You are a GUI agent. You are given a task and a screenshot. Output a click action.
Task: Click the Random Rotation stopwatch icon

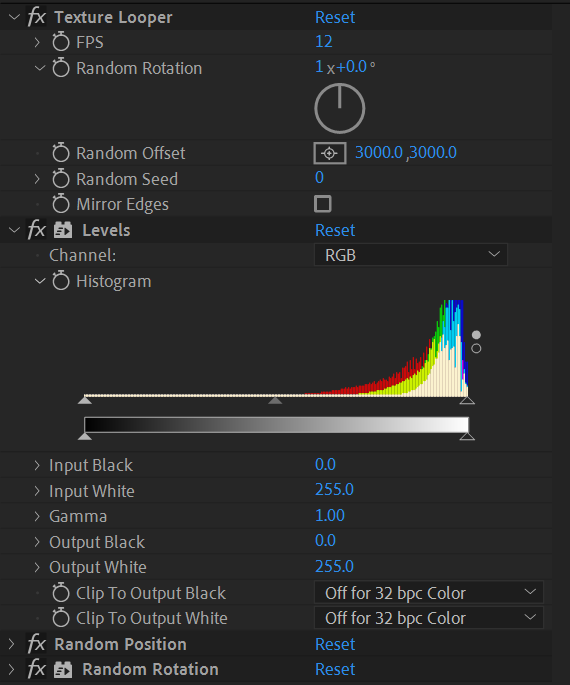61,68
